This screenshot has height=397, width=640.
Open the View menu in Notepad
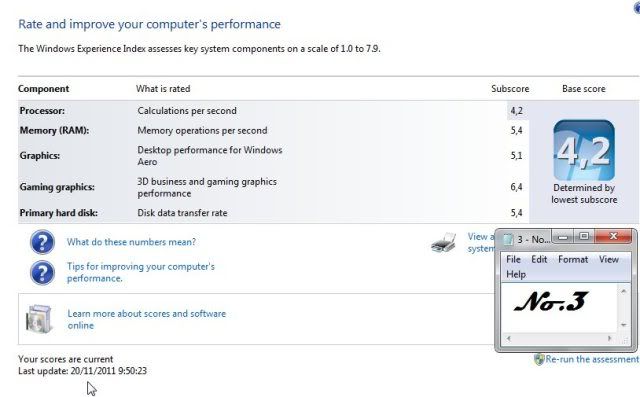click(609, 259)
